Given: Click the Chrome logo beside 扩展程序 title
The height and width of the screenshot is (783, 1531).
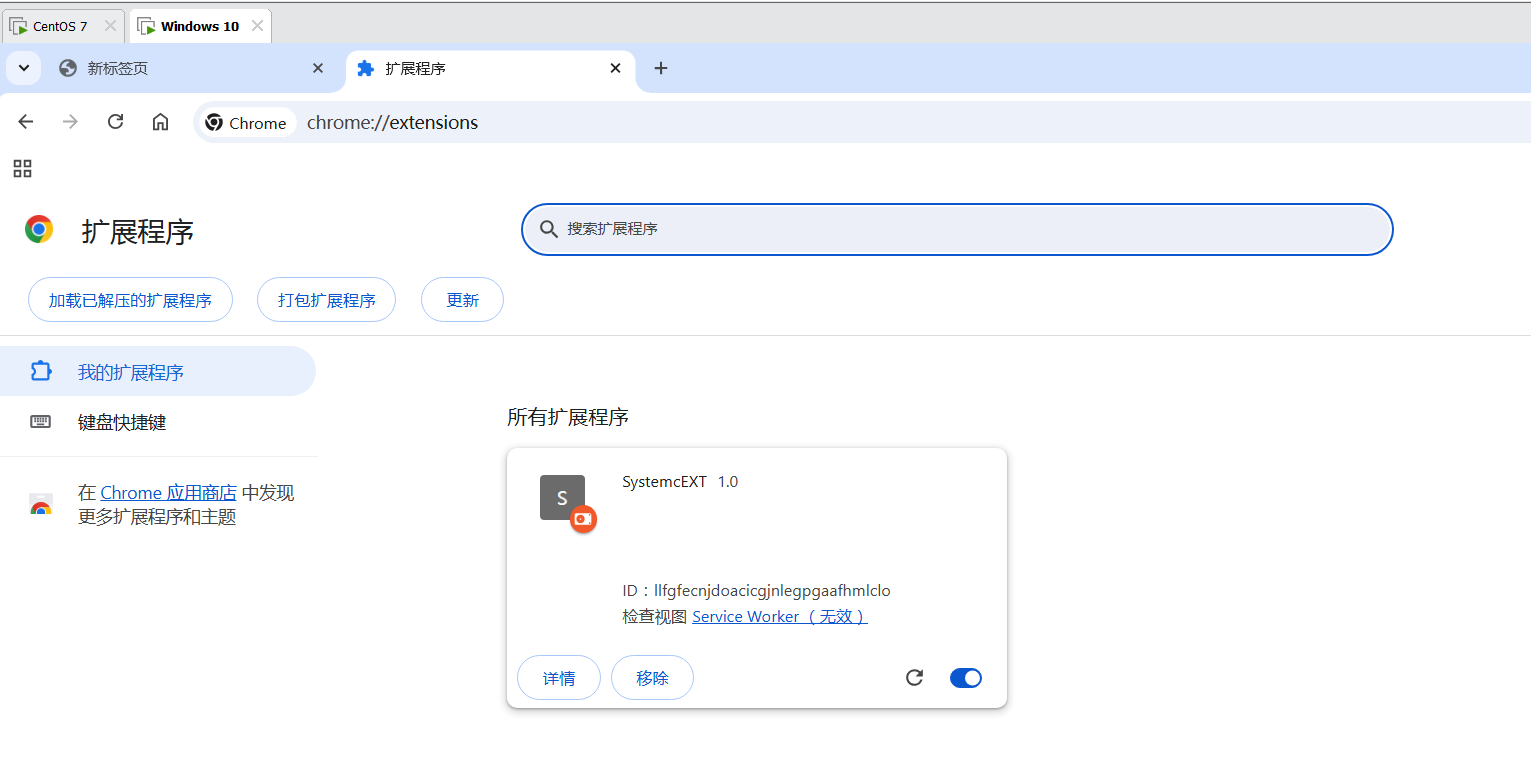Looking at the screenshot, I should click(39, 230).
